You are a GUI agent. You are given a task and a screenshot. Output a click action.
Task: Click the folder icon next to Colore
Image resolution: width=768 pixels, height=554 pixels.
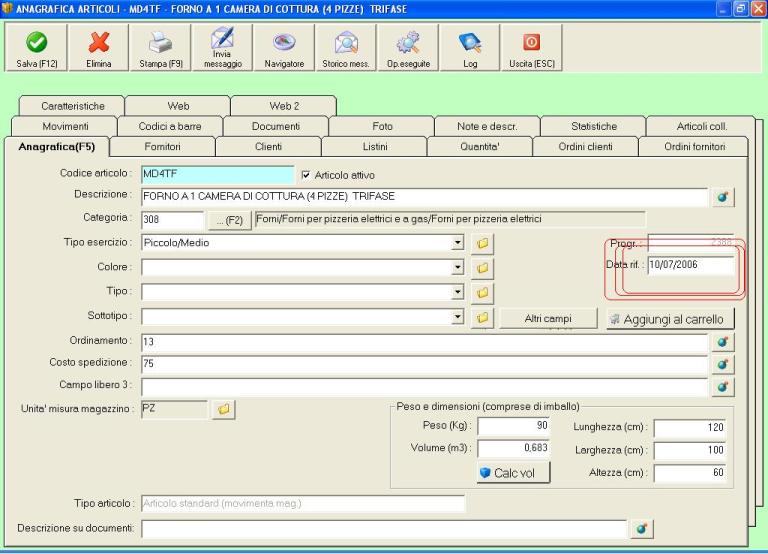[x=482, y=267]
